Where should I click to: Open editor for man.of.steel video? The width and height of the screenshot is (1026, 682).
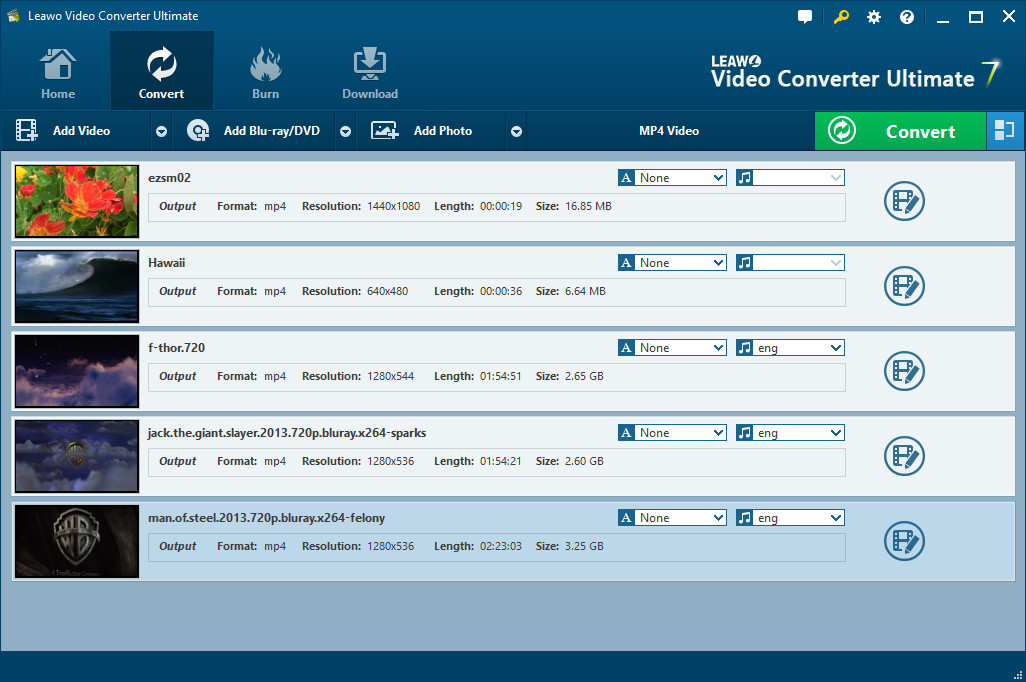[904, 541]
